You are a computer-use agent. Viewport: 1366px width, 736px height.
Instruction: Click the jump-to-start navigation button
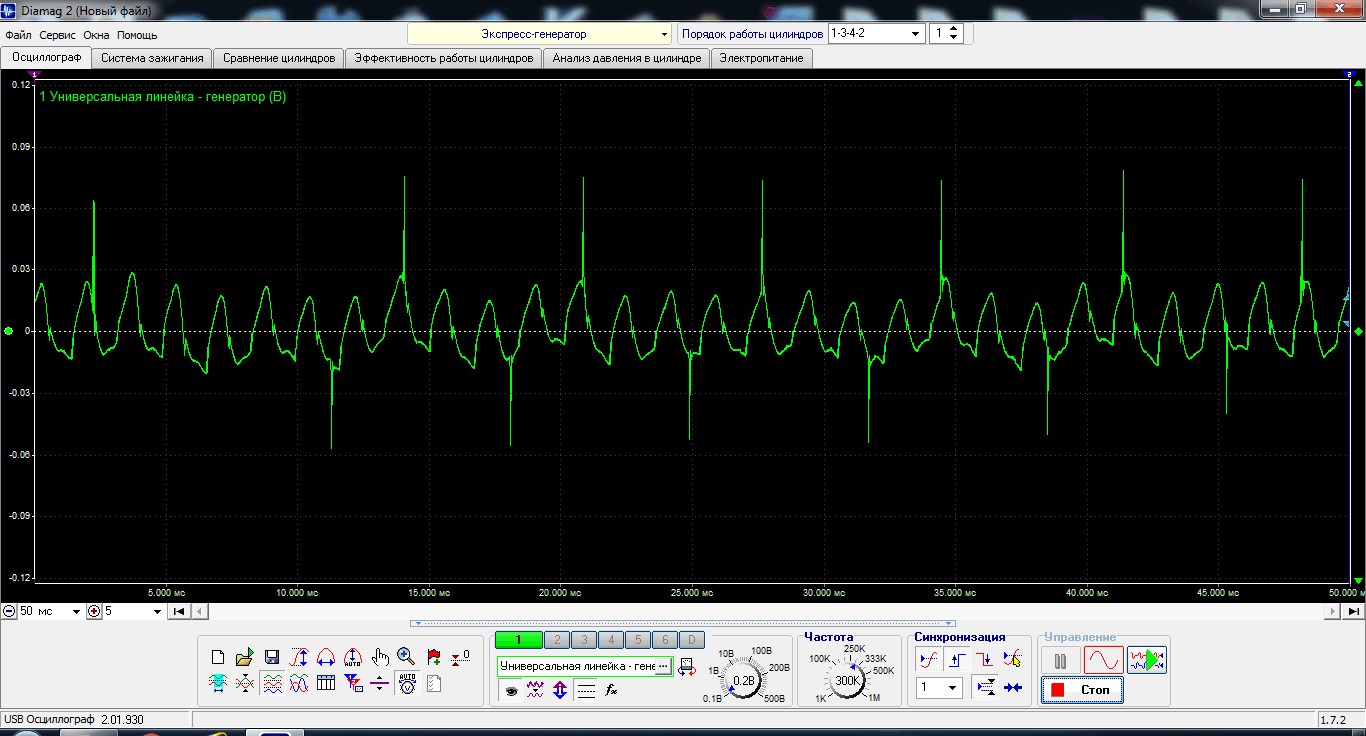click(178, 611)
